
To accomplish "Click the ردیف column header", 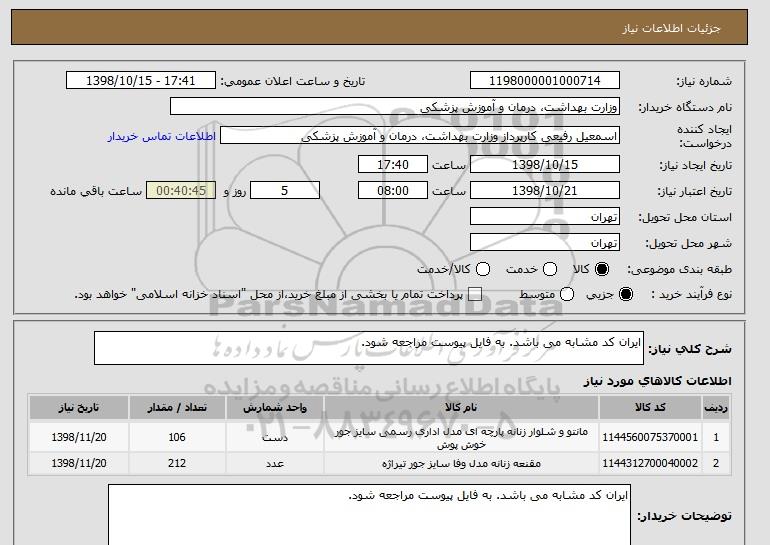I will [x=716, y=408].
